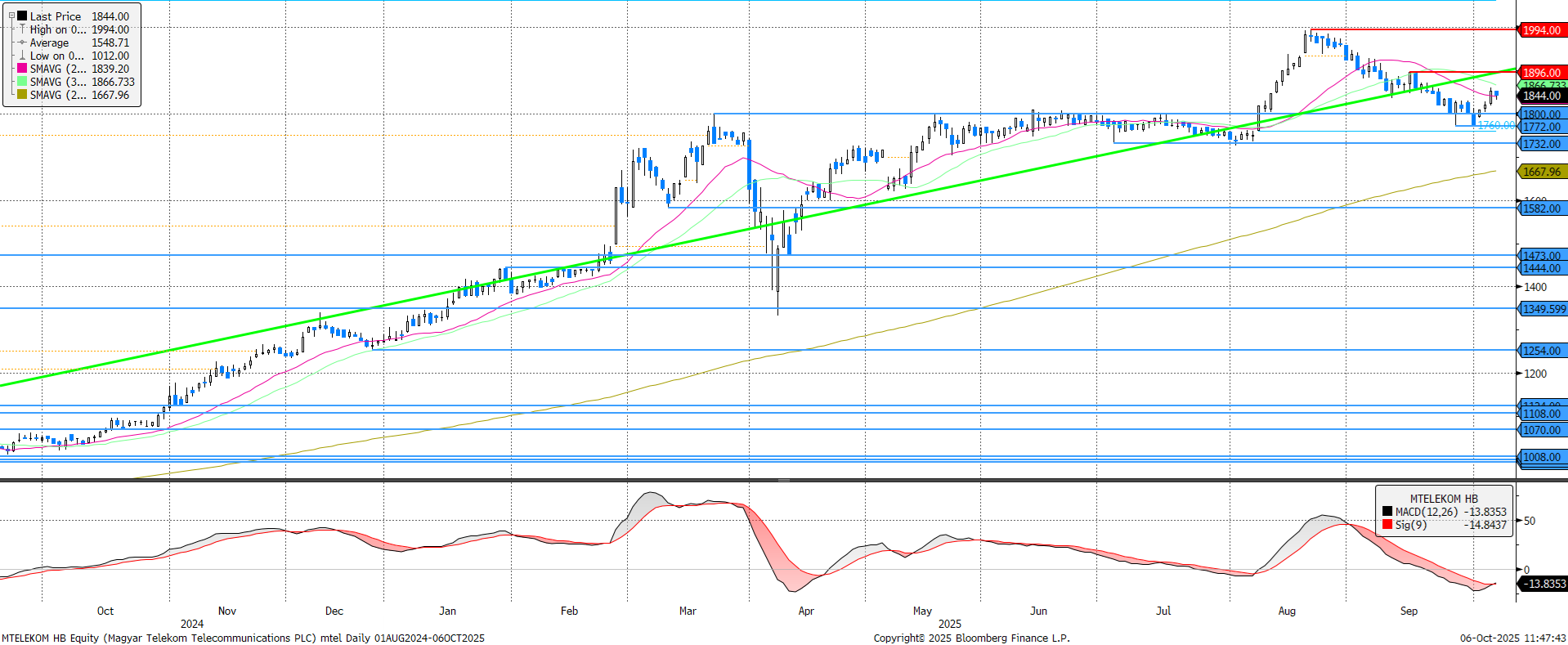This screenshot has height=645, width=1568.
Task: Click the red 1896.00 resistance label
Action: pos(1541,73)
